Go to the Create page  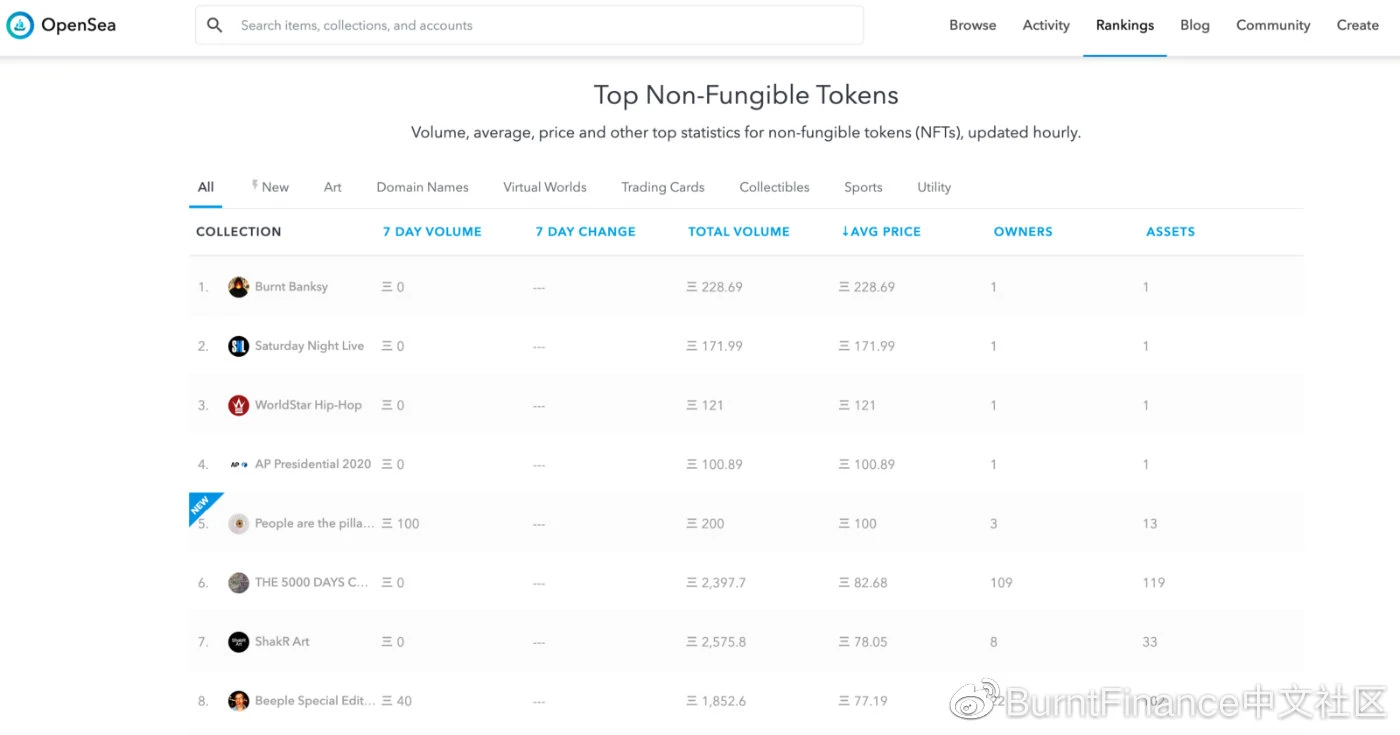(x=1358, y=25)
